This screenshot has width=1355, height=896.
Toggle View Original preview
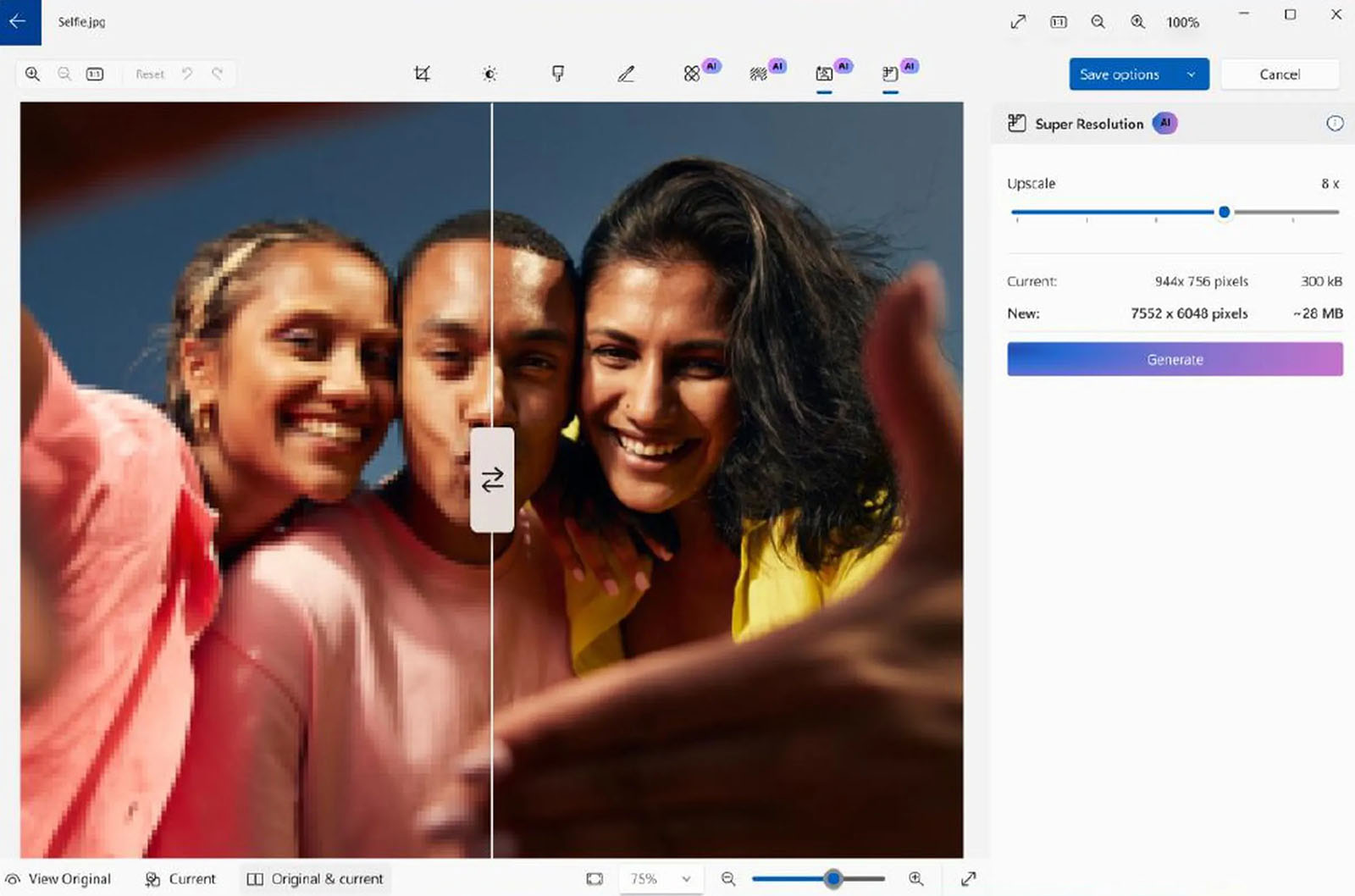coord(59,879)
